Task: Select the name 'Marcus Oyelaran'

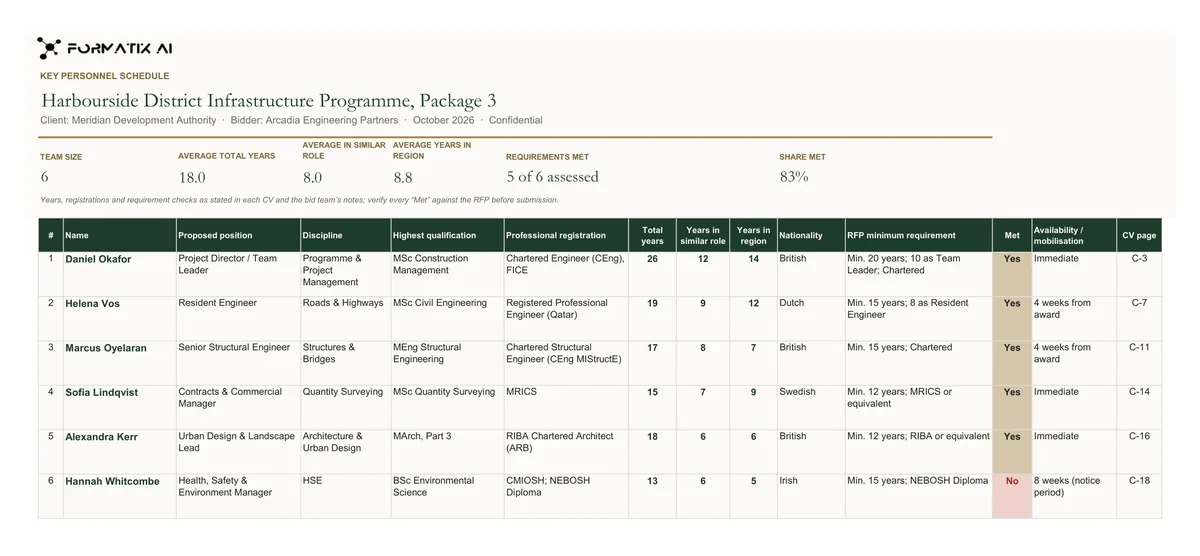Action: (x=106, y=348)
